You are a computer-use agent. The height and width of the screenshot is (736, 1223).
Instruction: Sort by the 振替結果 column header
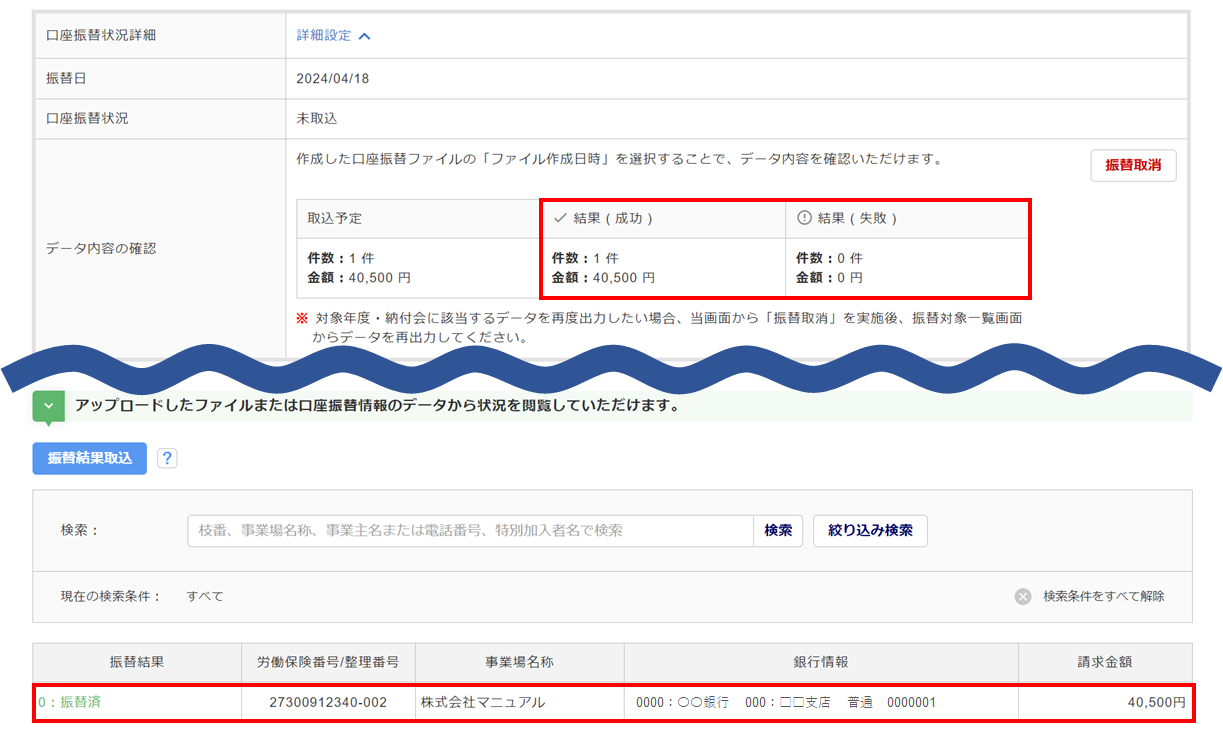click(x=137, y=662)
